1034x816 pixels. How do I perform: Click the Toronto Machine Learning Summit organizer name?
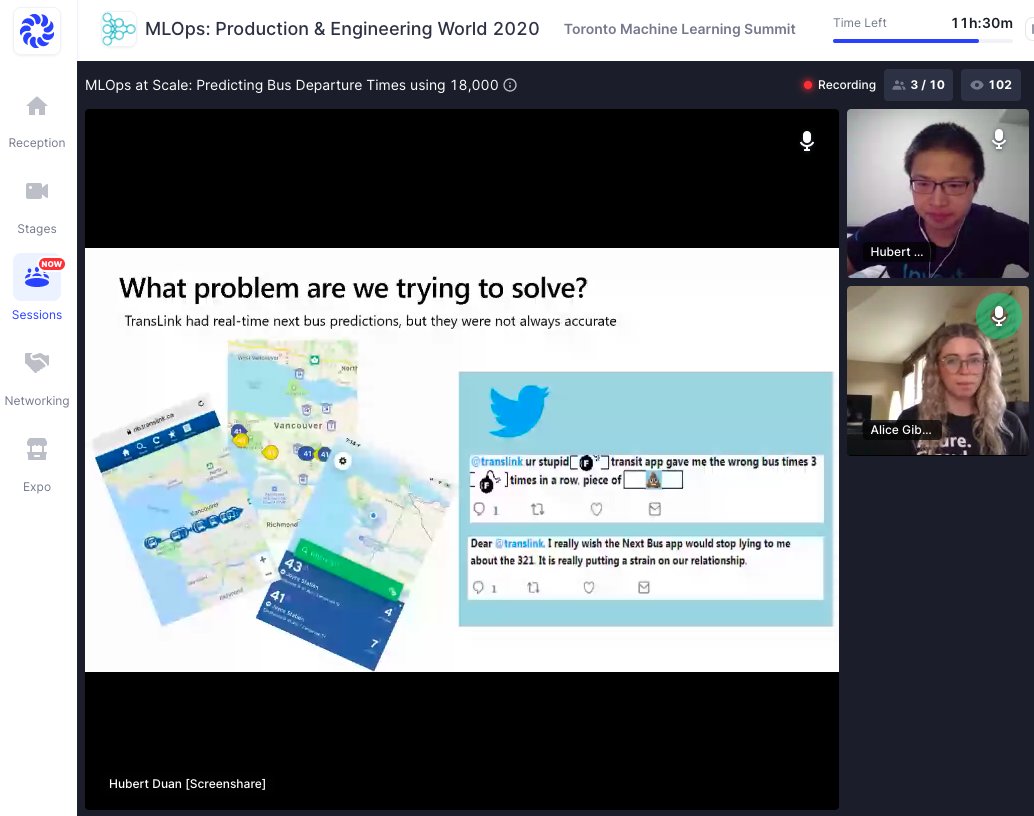pyautogui.click(x=679, y=29)
